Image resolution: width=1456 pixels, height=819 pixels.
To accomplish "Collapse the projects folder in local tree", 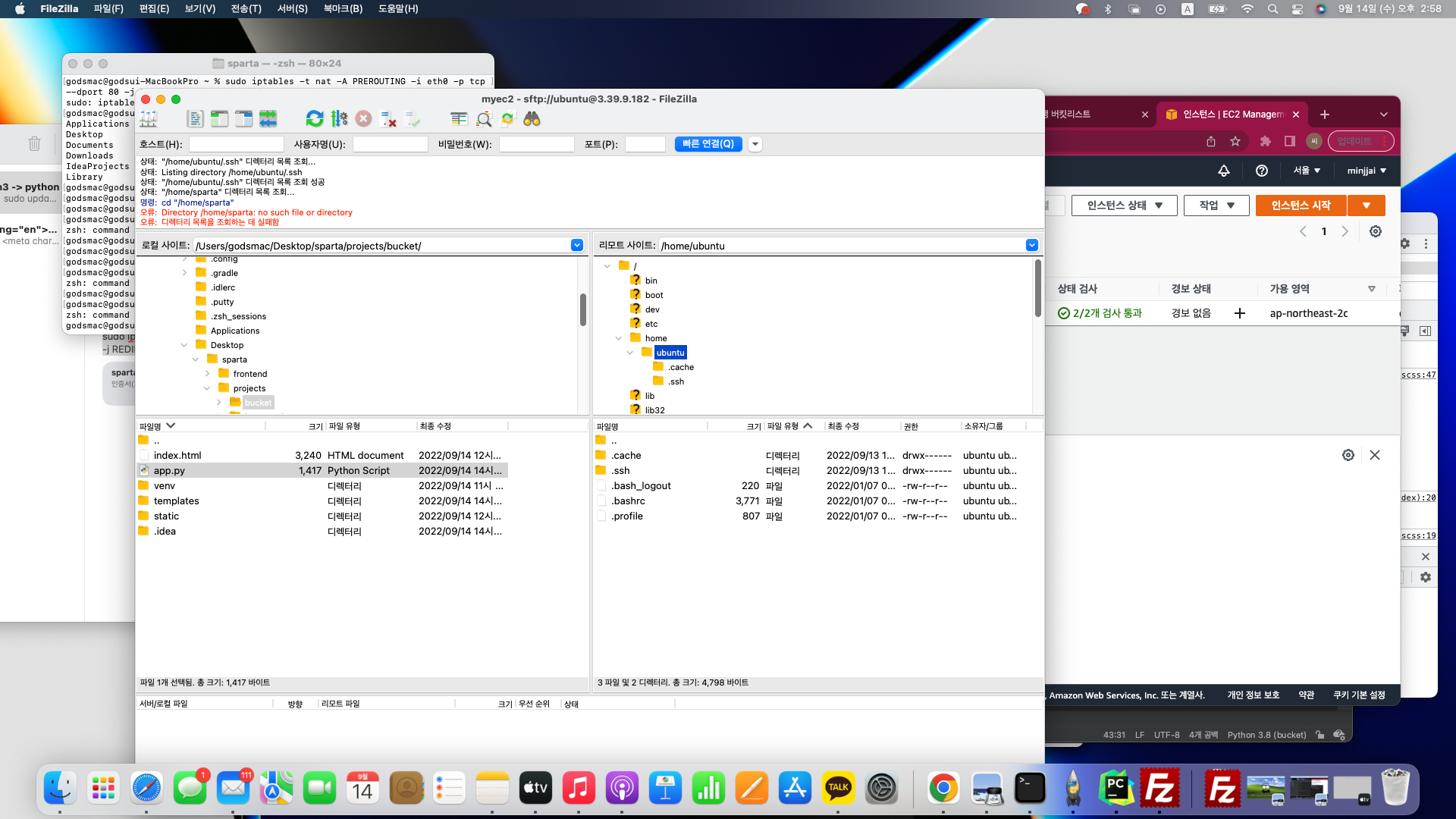I will pyautogui.click(x=207, y=388).
